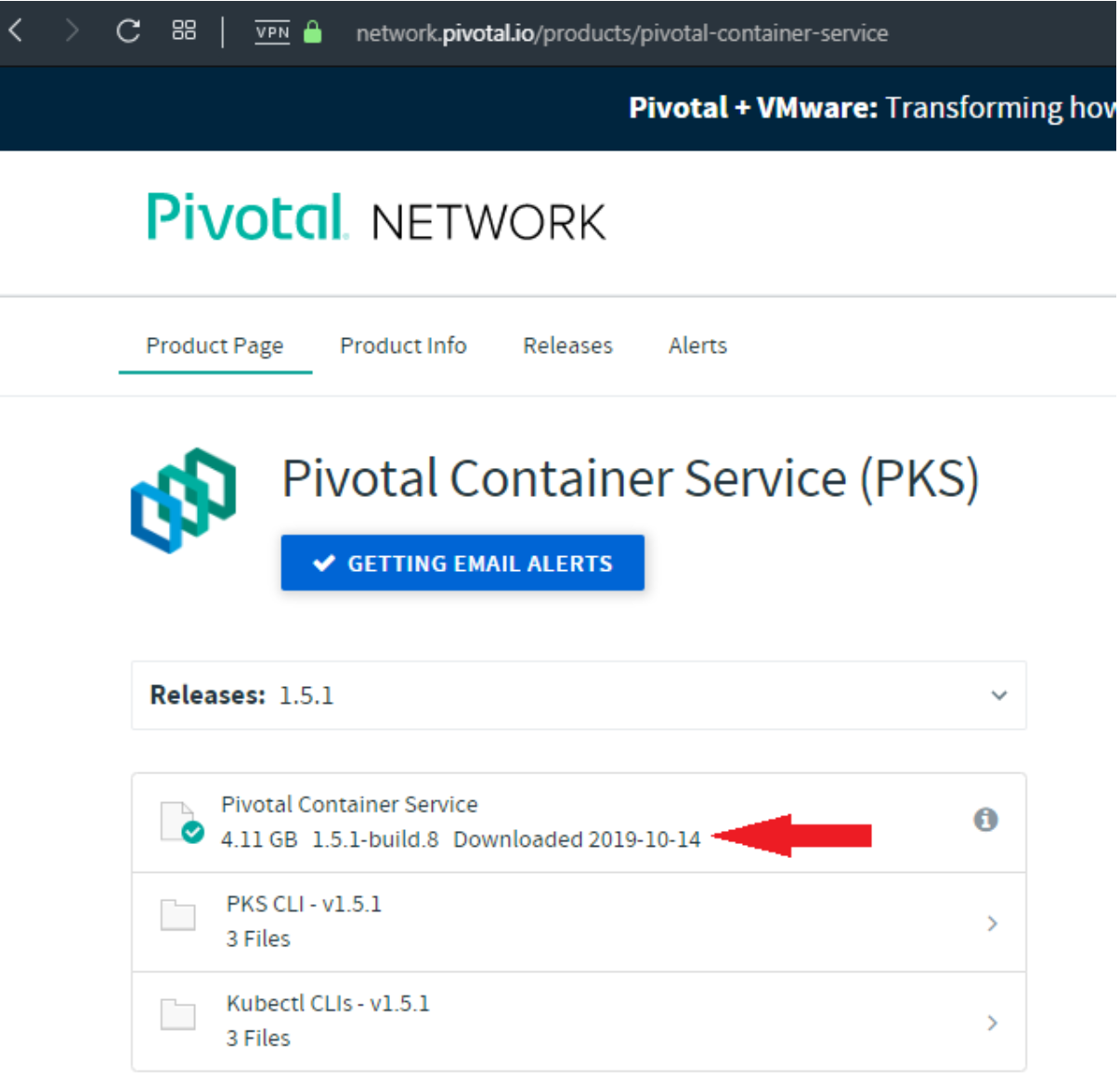Open the Releases tab
This screenshot has width=1120, height=1078.
pos(567,345)
